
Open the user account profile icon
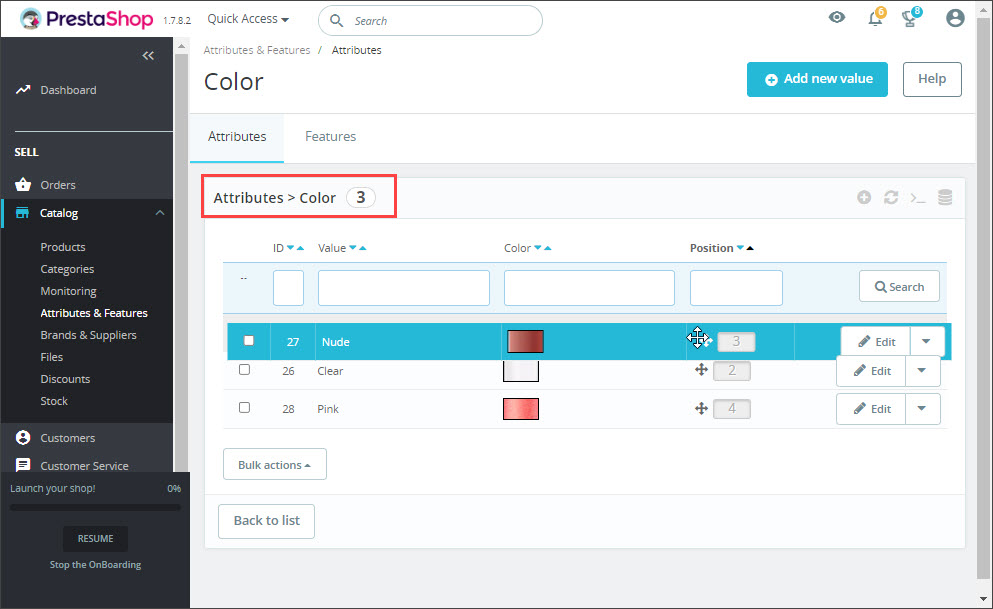click(x=955, y=18)
